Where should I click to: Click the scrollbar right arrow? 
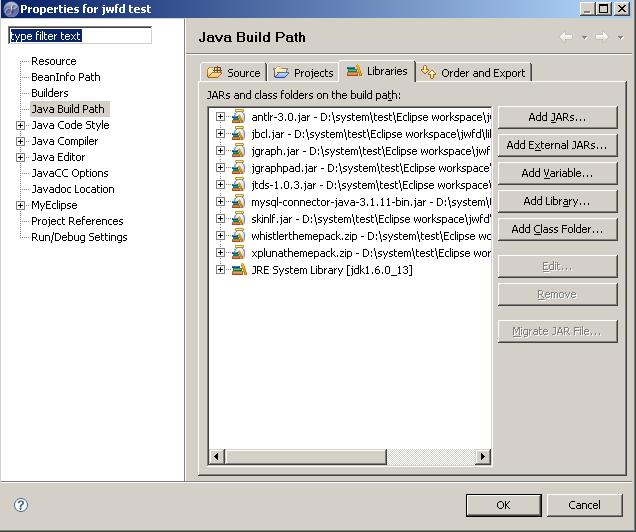pyautogui.click(x=483, y=457)
